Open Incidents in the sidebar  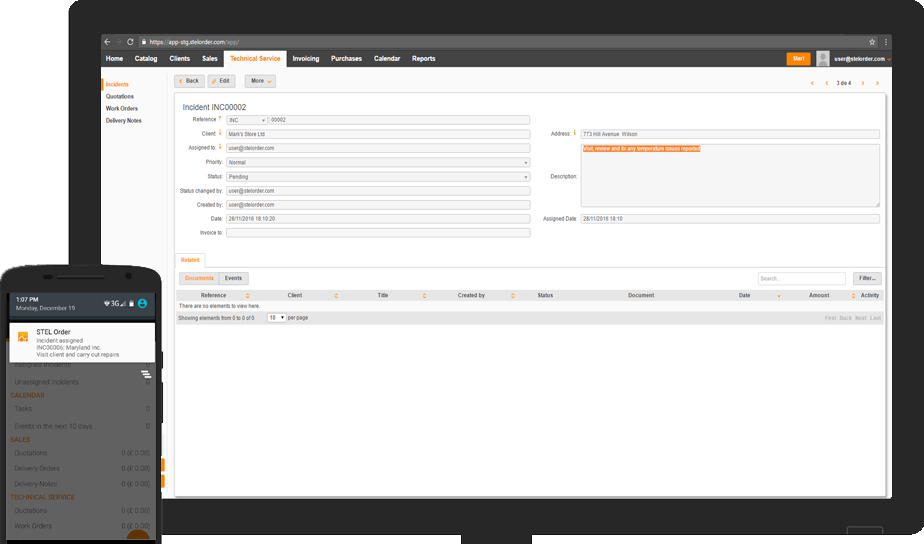[117, 84]
